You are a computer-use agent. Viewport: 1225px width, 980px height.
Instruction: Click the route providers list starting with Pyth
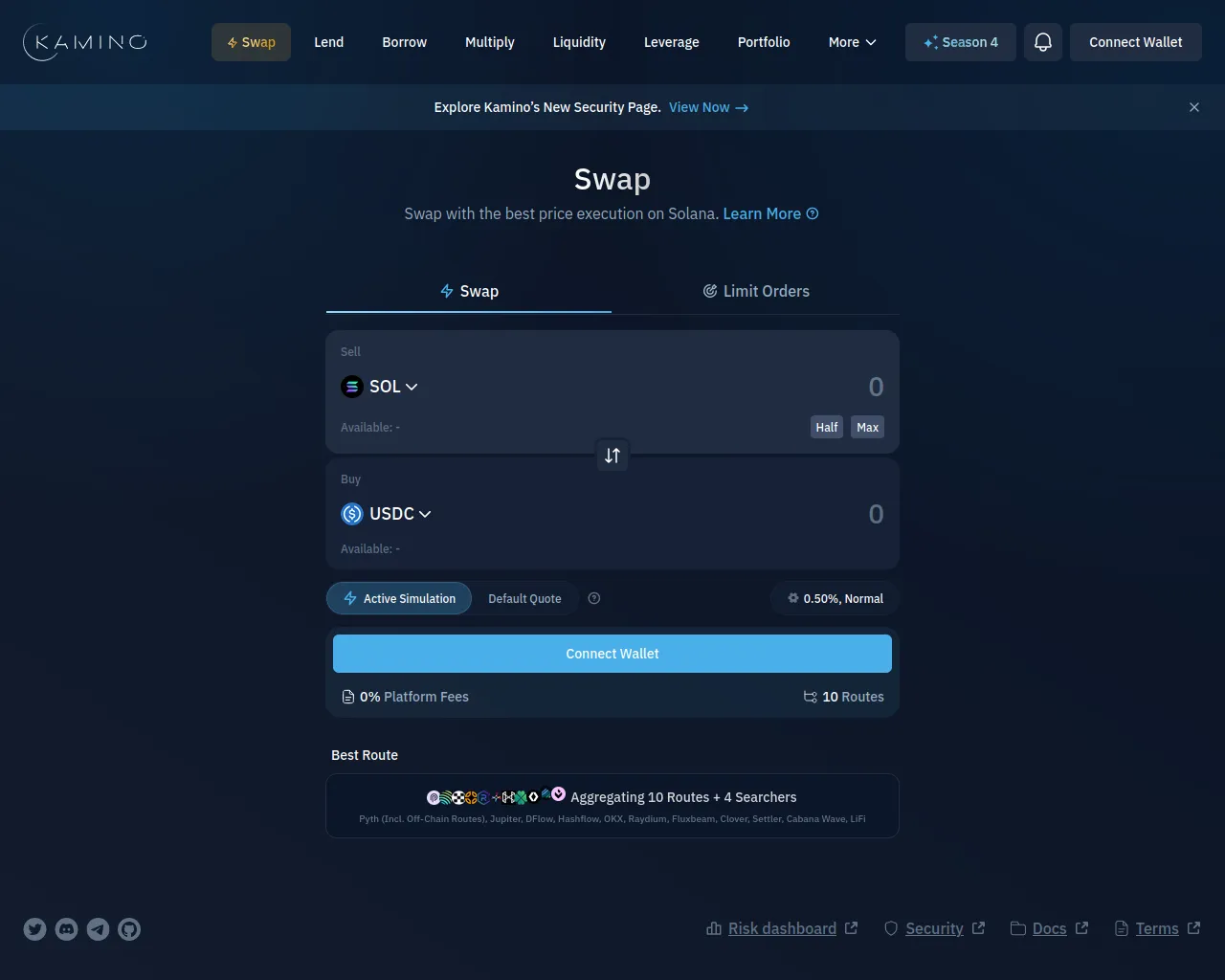[x=612, y=819]
